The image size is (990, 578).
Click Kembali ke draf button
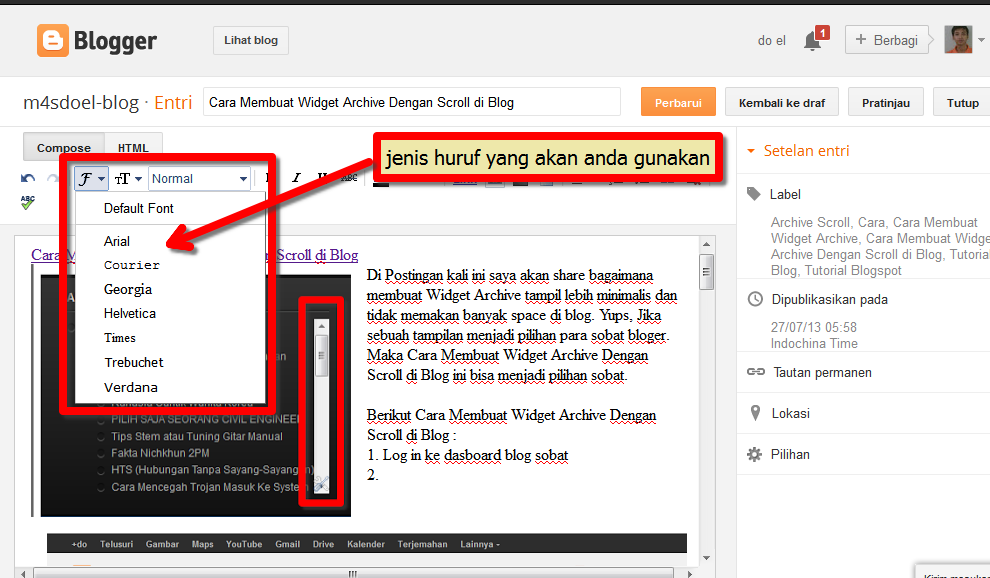click(x=782, y=102)
